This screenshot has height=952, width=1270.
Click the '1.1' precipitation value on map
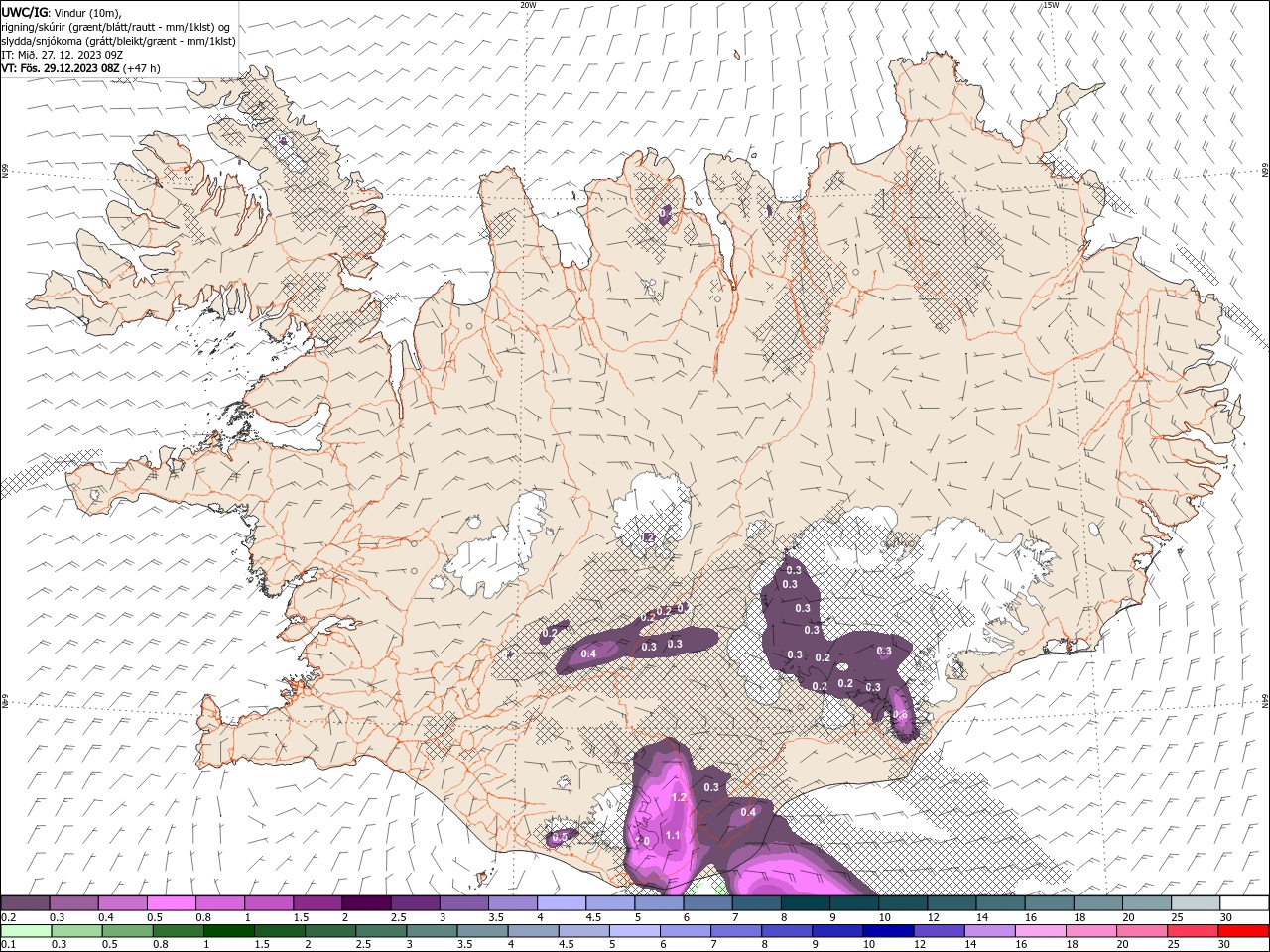click(673, 835)
